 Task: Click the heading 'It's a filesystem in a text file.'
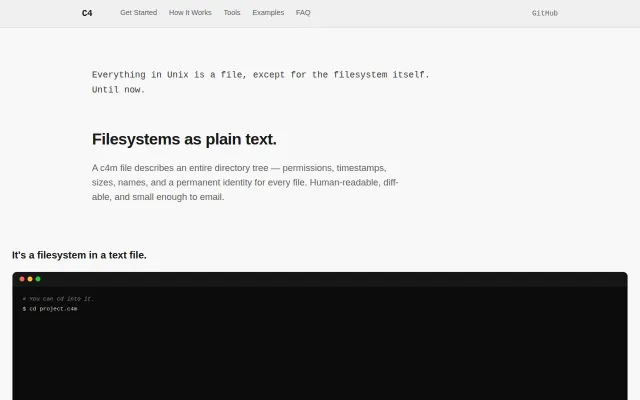79,255
